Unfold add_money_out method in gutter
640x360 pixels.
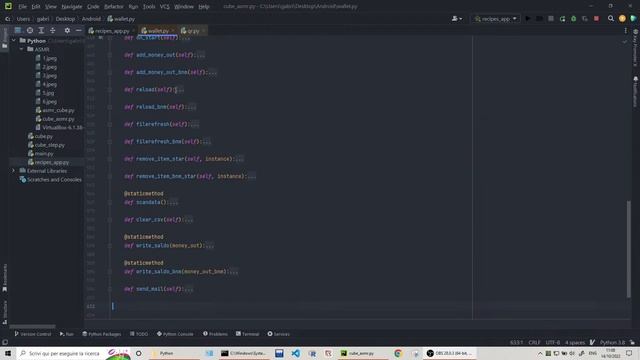pos(110,55)
